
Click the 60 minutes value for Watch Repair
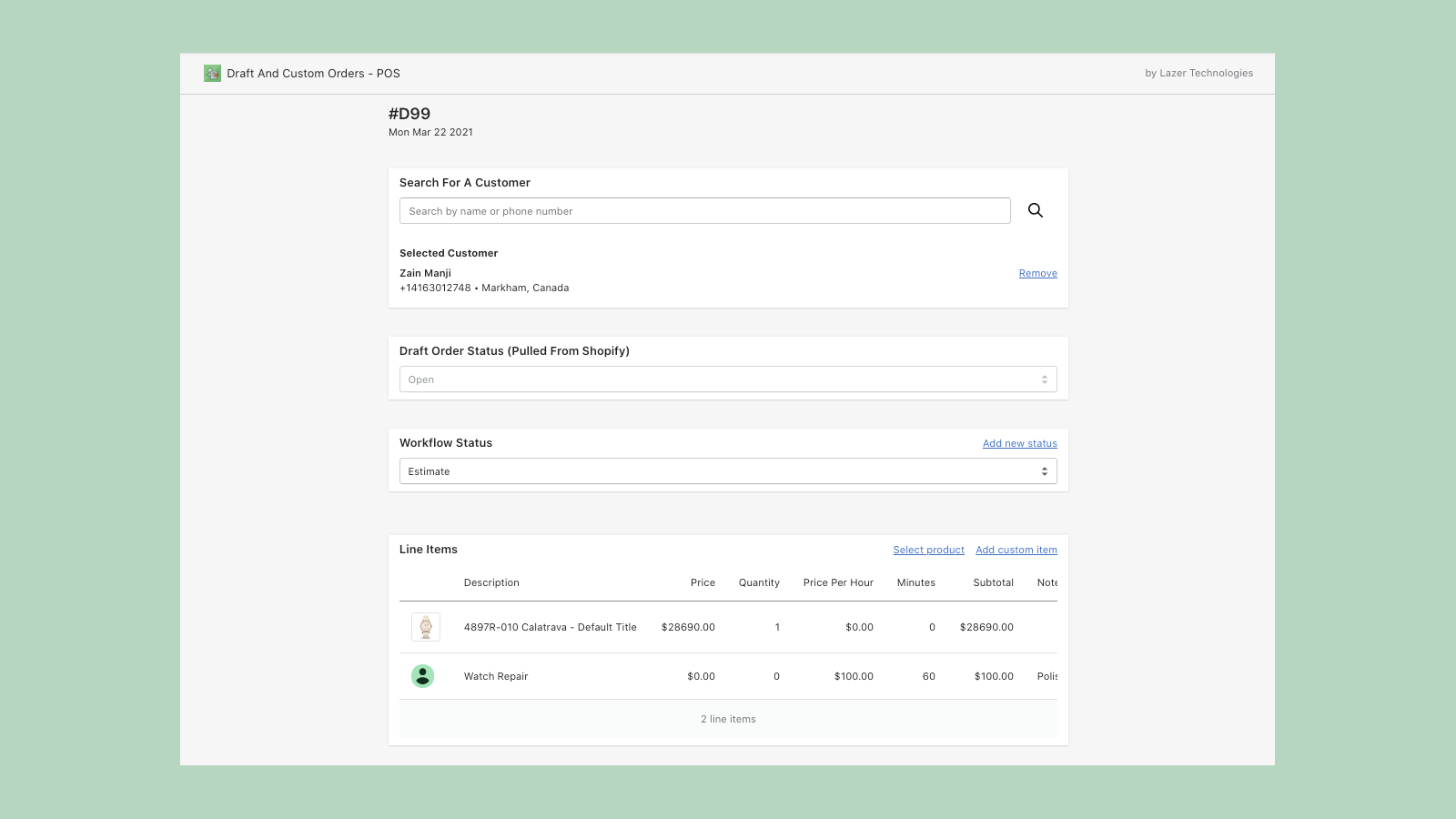coord(928,676)
